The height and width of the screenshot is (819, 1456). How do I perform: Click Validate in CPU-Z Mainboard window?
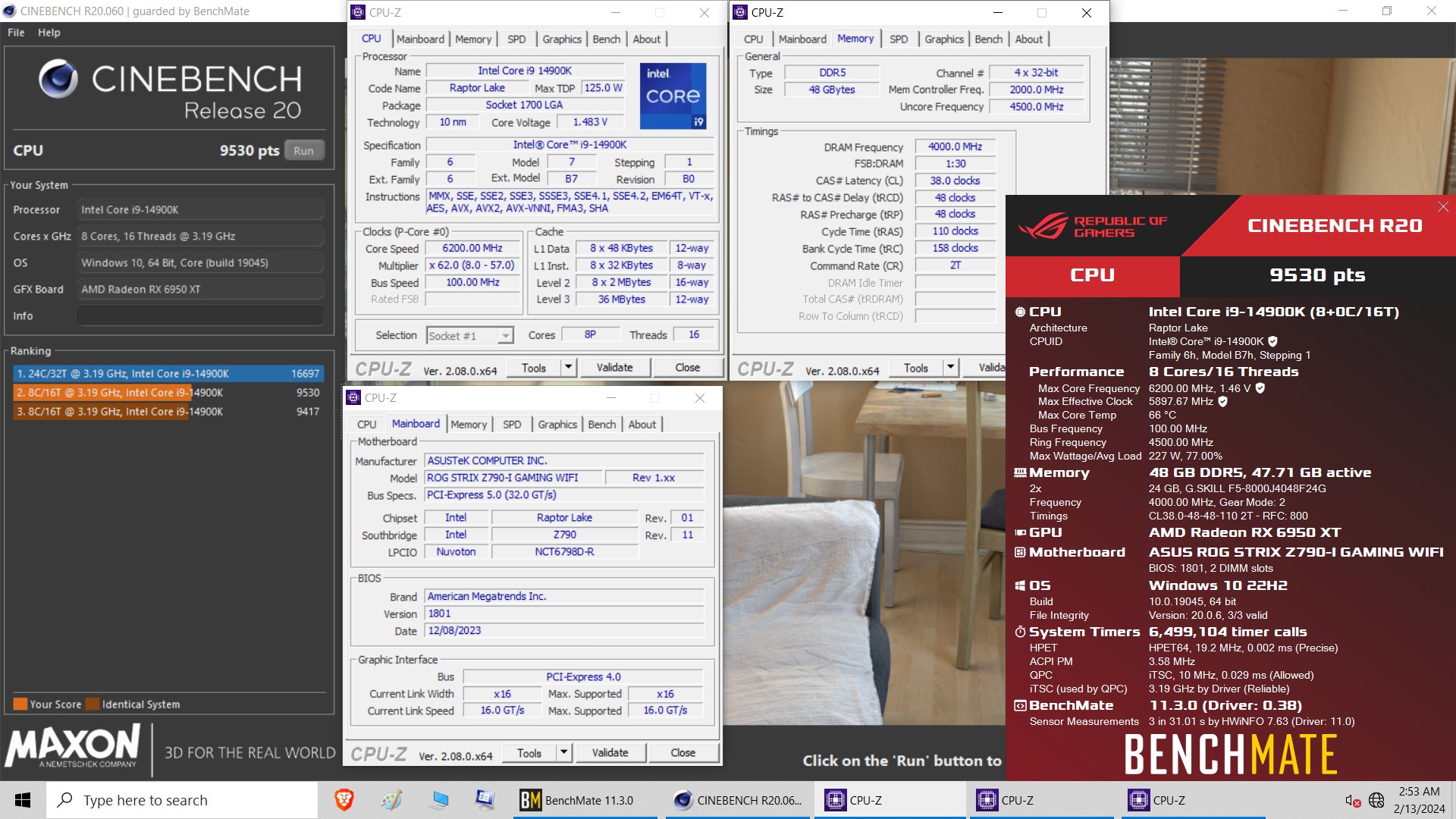(610, 753)
